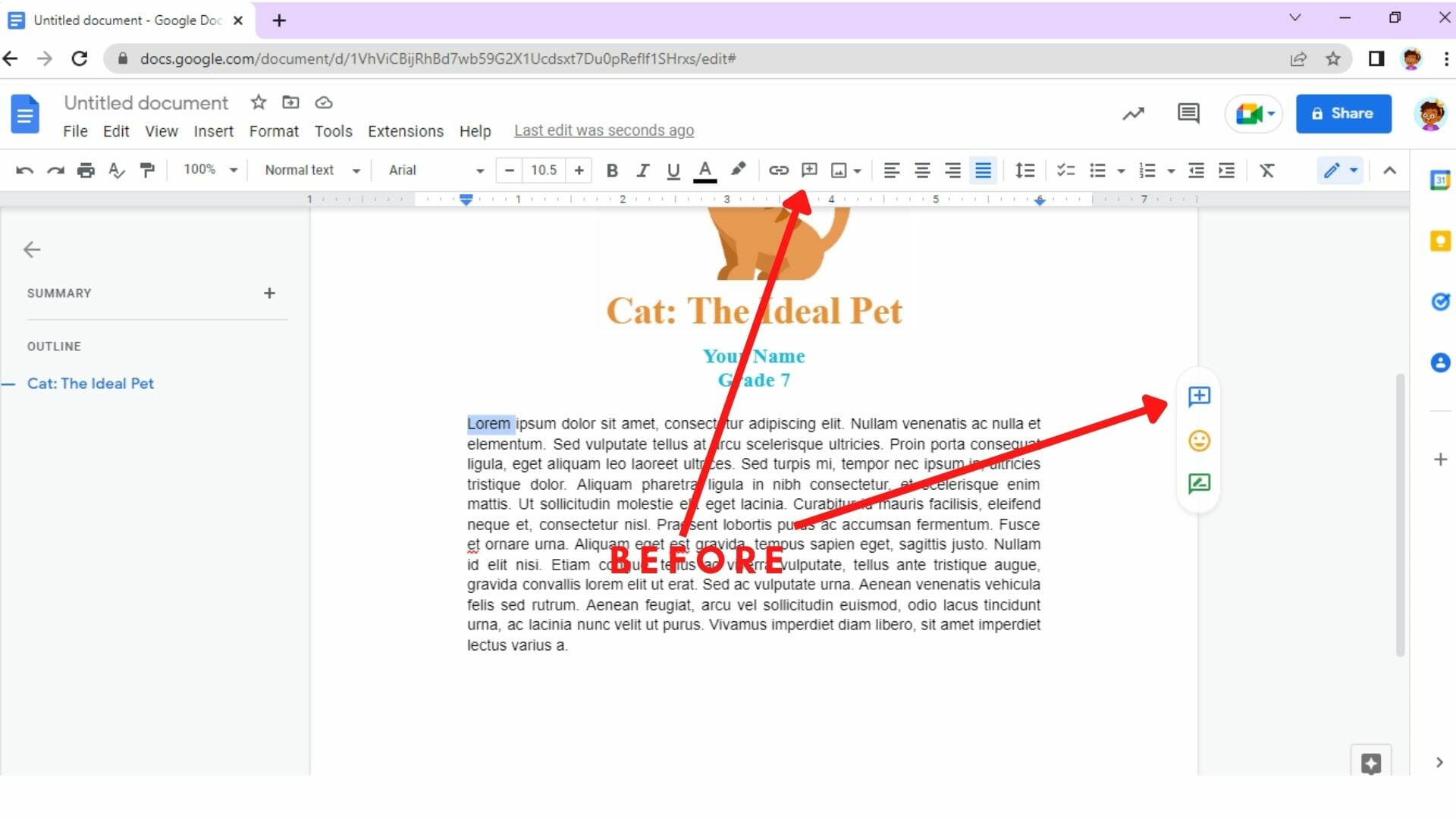Set justified text alignment

(983, 171)
